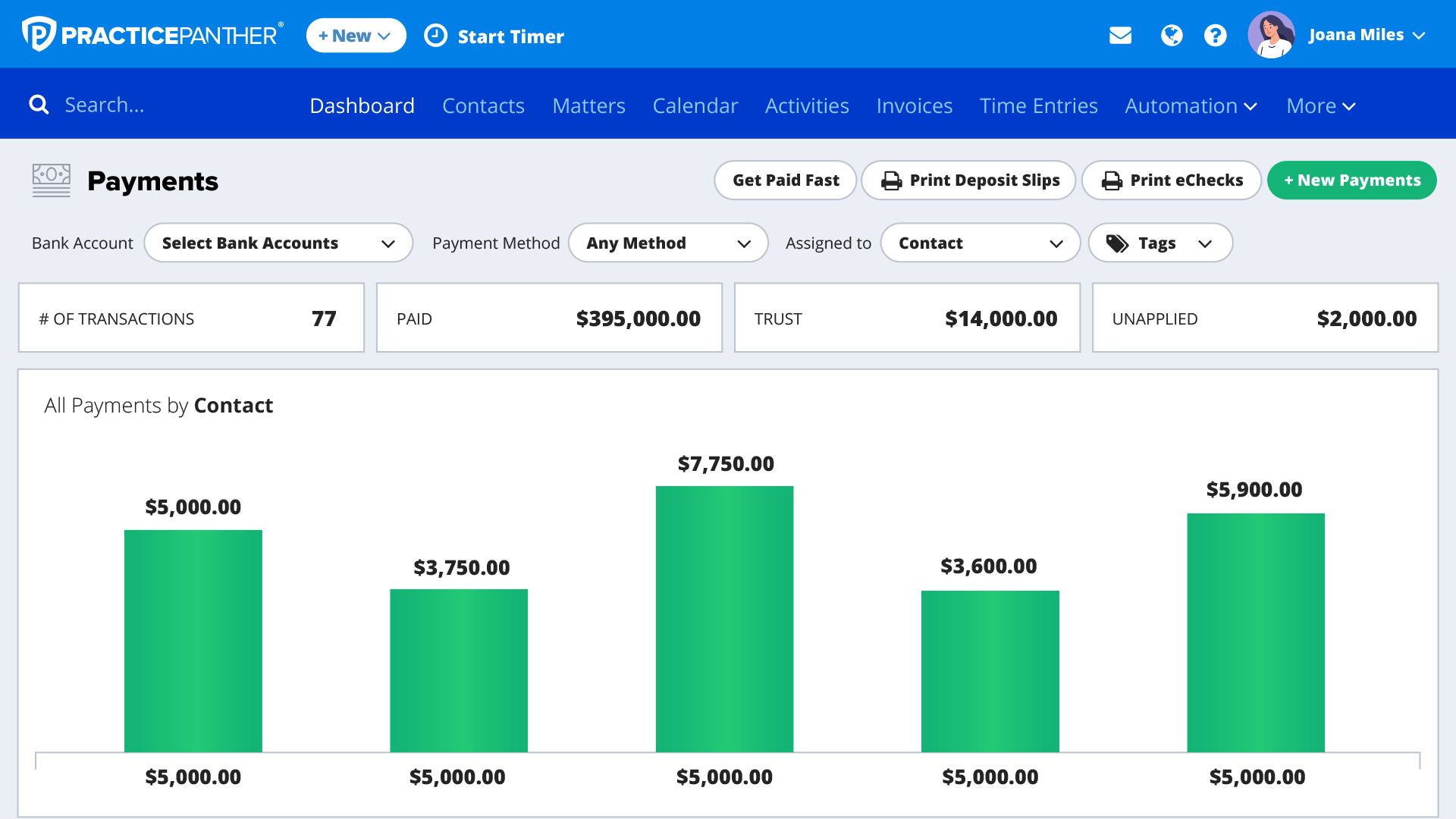Open the Any Method payment dropdown
Screen dimensions: 1456x819
[667, 243]
